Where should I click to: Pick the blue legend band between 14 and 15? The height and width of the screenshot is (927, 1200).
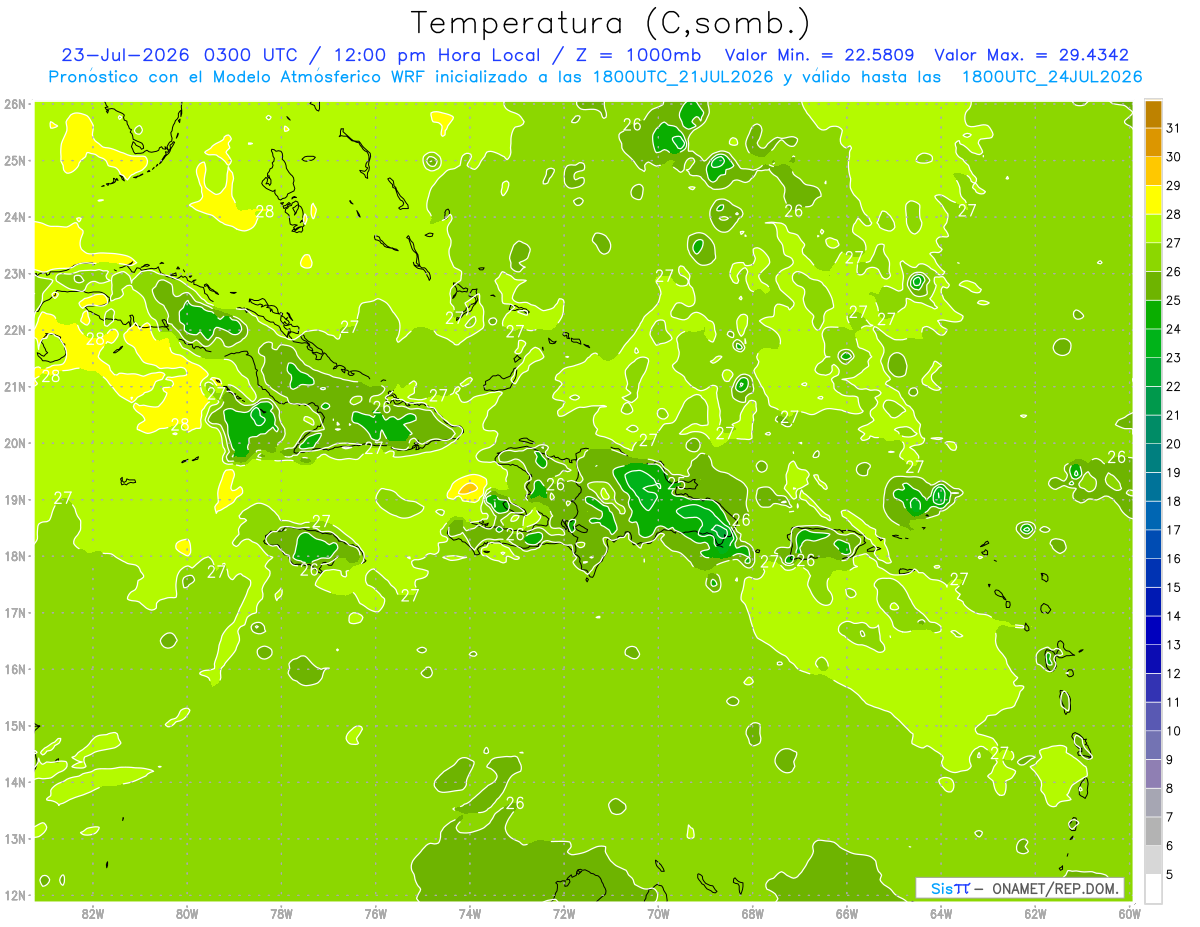(x=1153, y=601)
